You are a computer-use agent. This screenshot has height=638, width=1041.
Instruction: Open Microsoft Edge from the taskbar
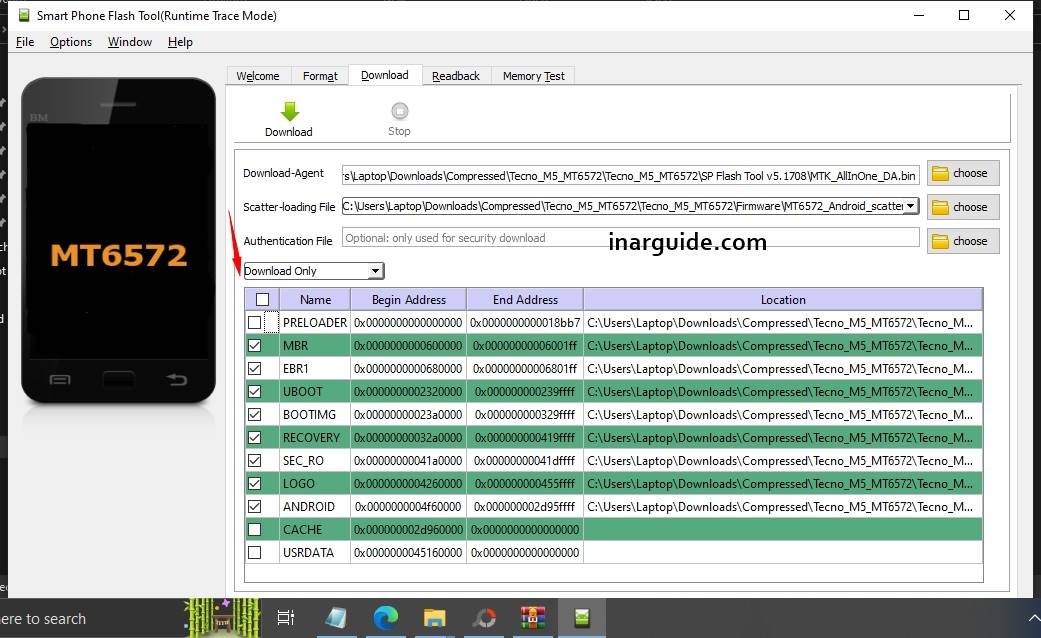pos(385,617)
